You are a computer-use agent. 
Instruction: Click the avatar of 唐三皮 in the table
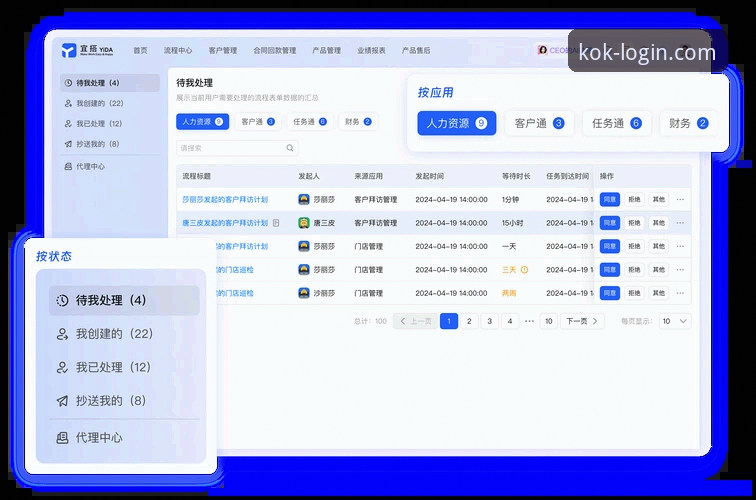coord(304,223)
